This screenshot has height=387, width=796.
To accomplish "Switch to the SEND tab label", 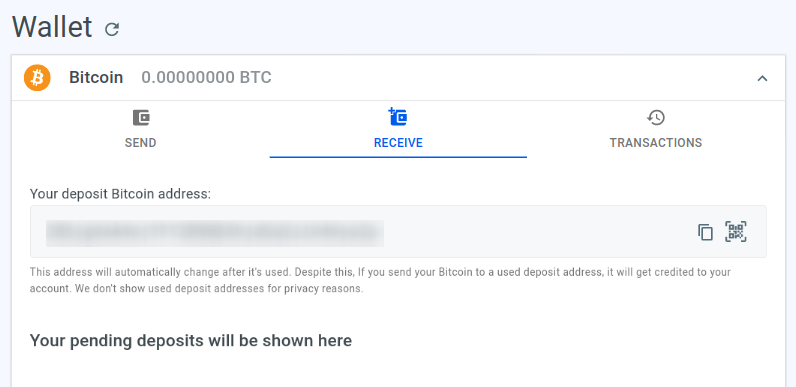I will point(141,143).
